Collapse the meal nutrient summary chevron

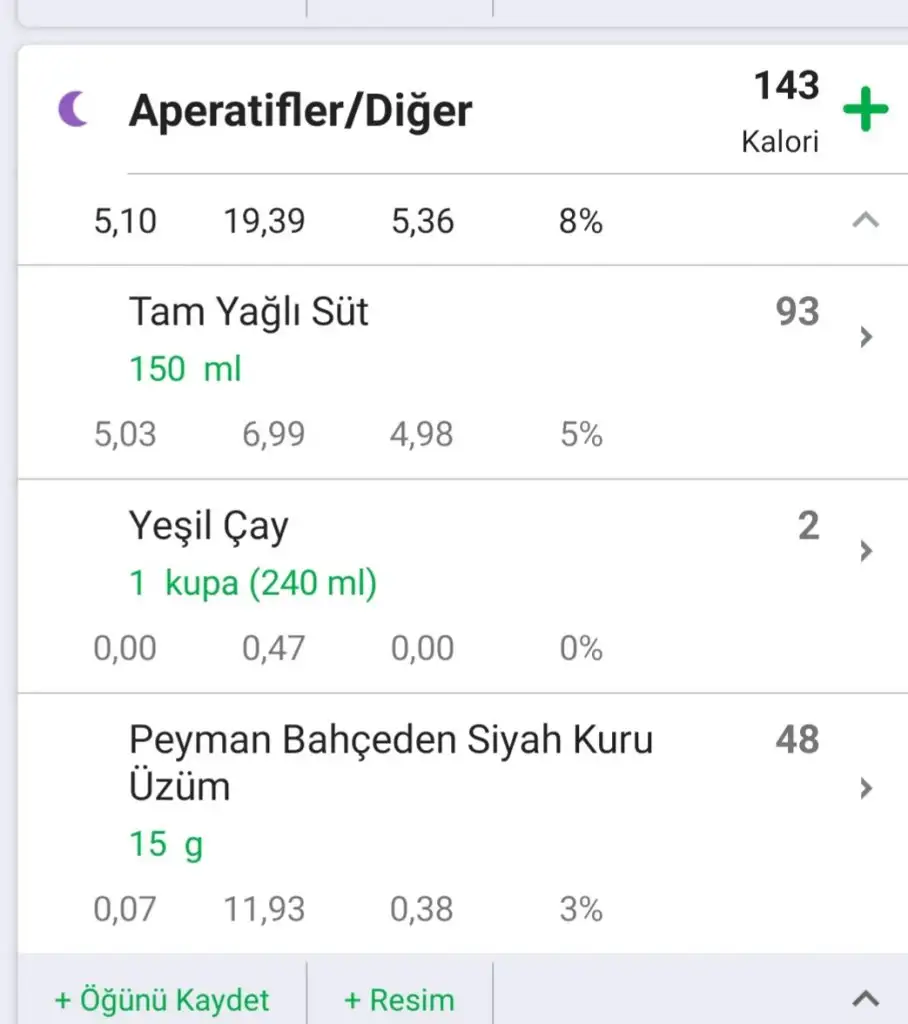coord(865,221)
